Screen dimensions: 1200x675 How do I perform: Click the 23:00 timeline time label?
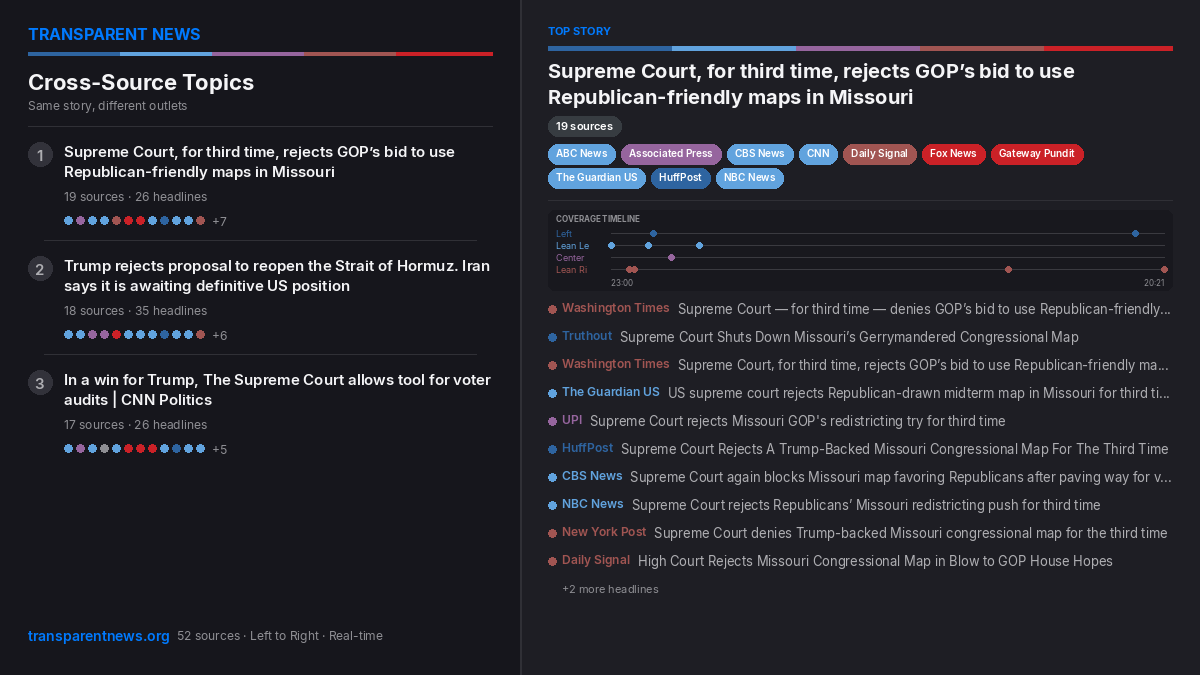[x=622, y=283]
